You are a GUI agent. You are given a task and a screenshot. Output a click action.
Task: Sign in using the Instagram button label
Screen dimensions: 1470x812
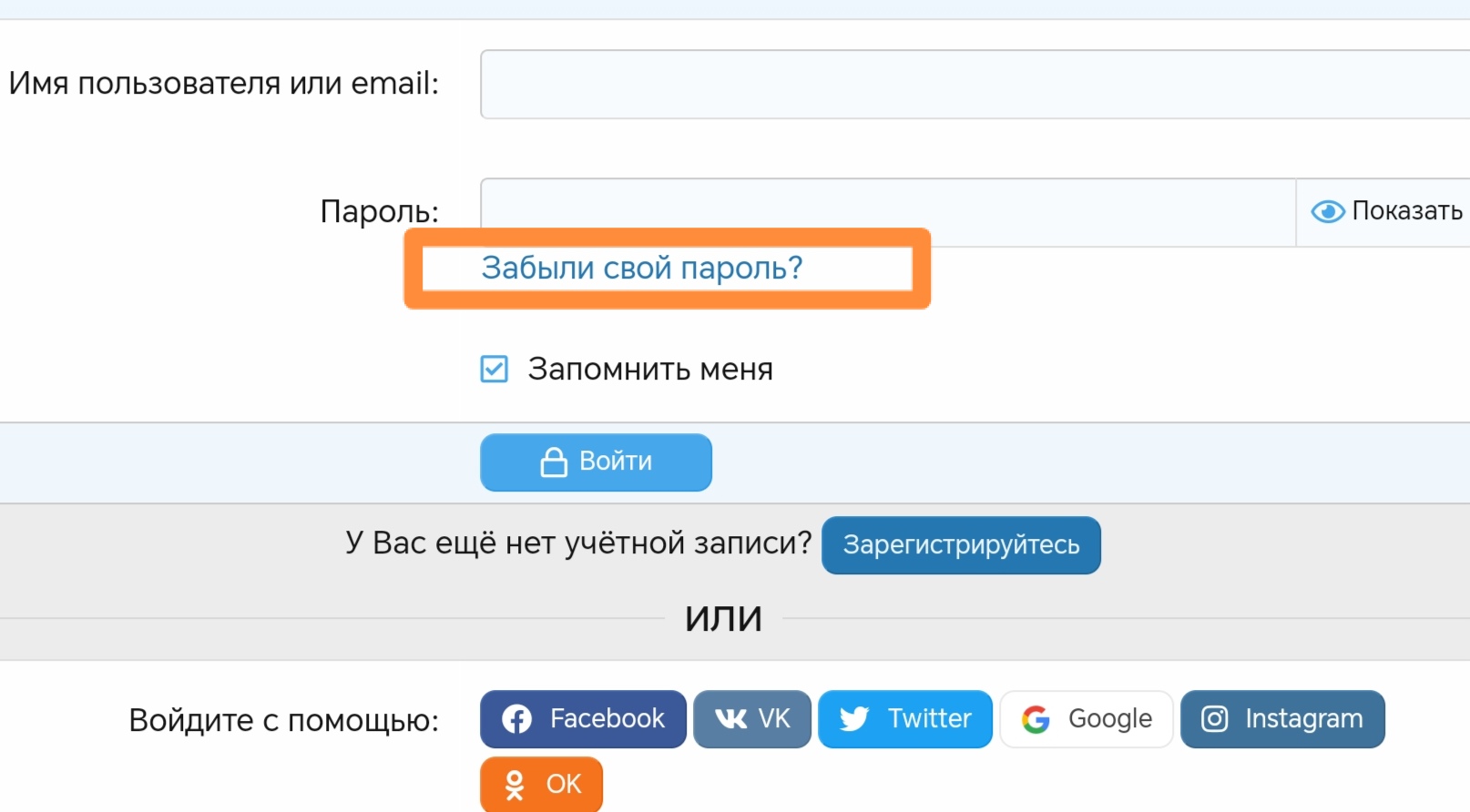click(1303, 719)
